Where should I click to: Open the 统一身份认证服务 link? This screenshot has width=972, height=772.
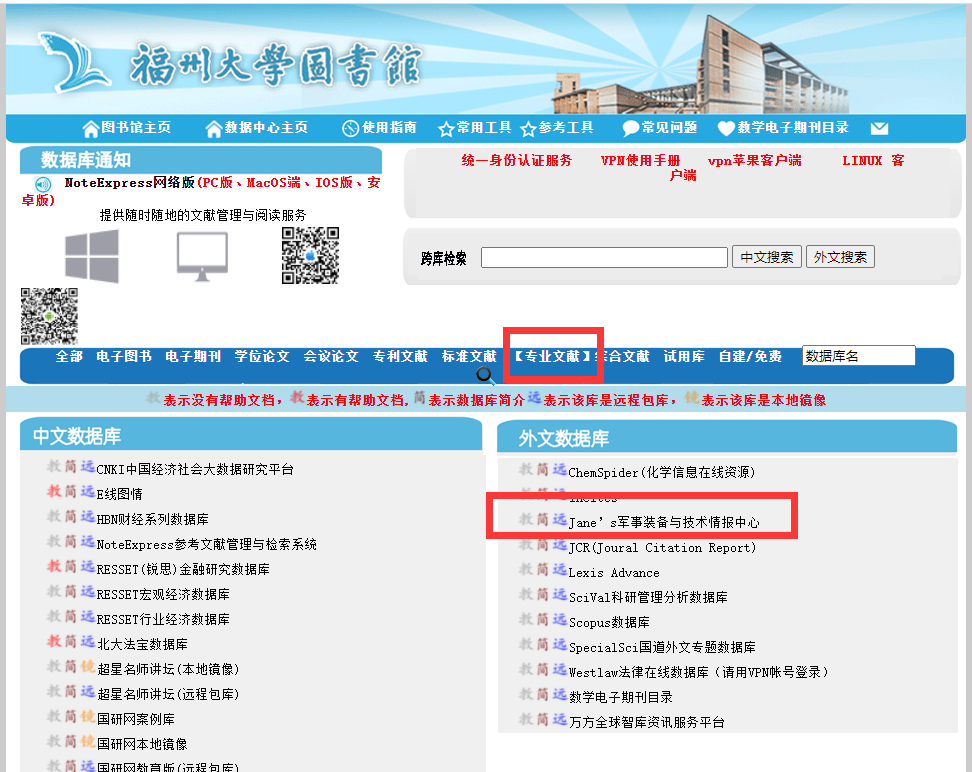click(x=516, y=160)
